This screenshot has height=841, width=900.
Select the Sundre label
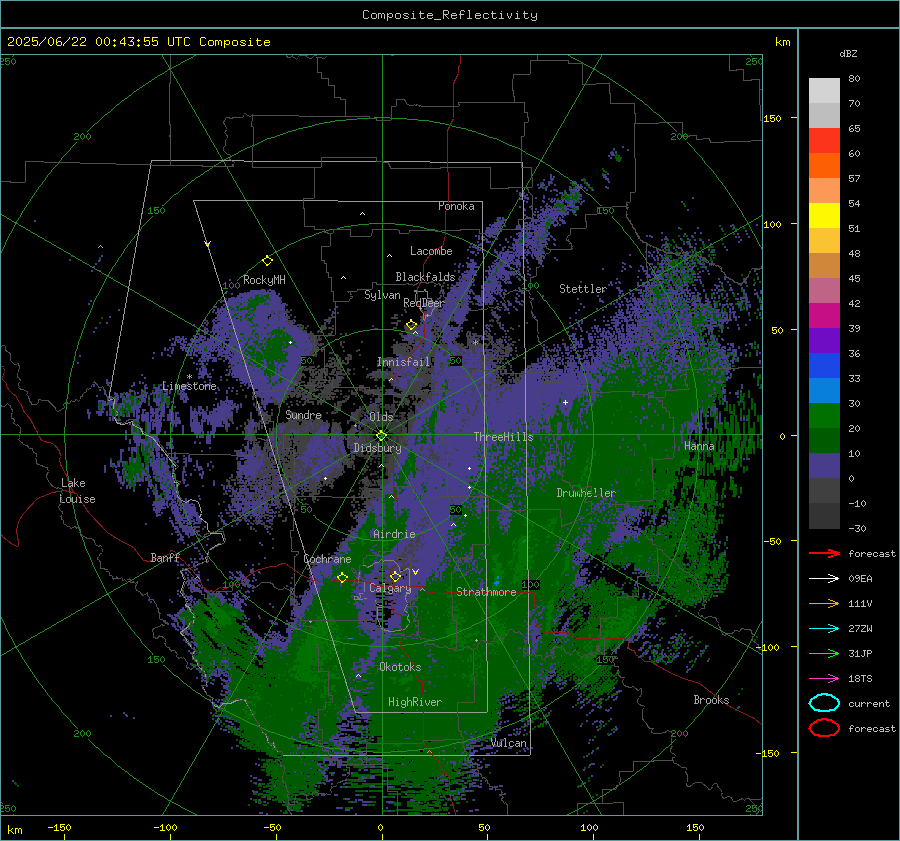[304, 415]
